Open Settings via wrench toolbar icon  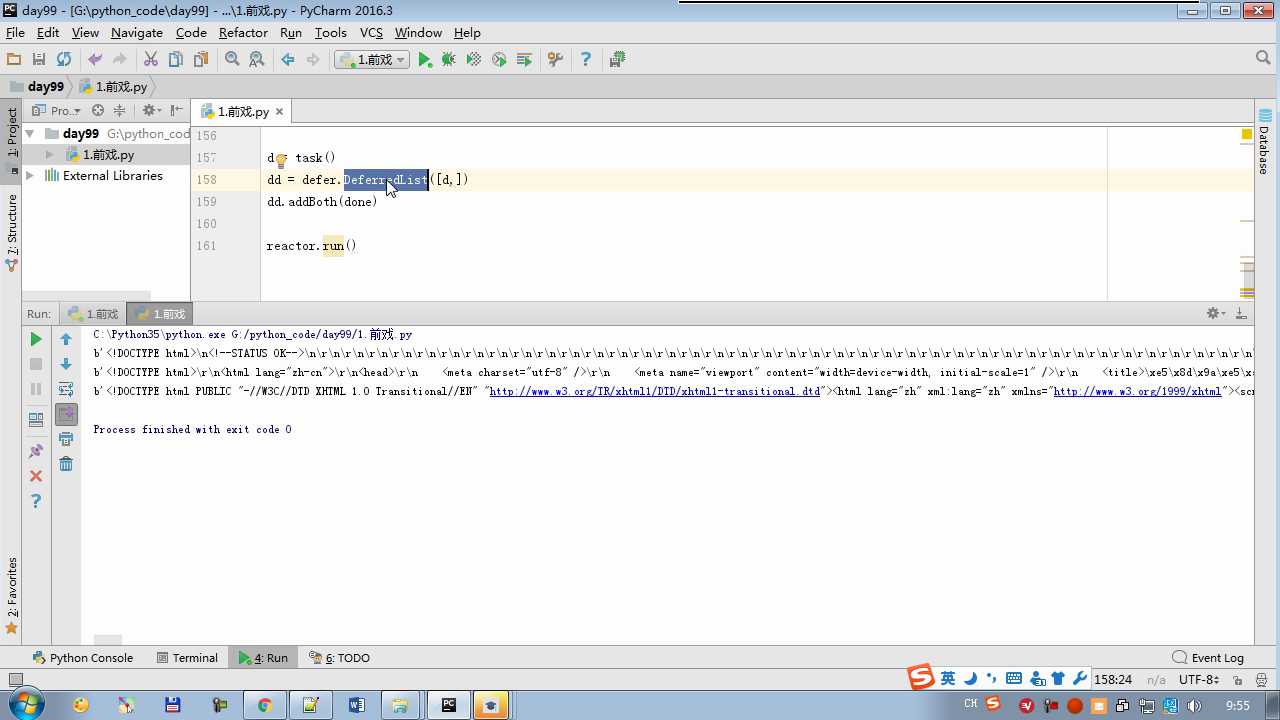pyautogui.click(x=555, y=60)
